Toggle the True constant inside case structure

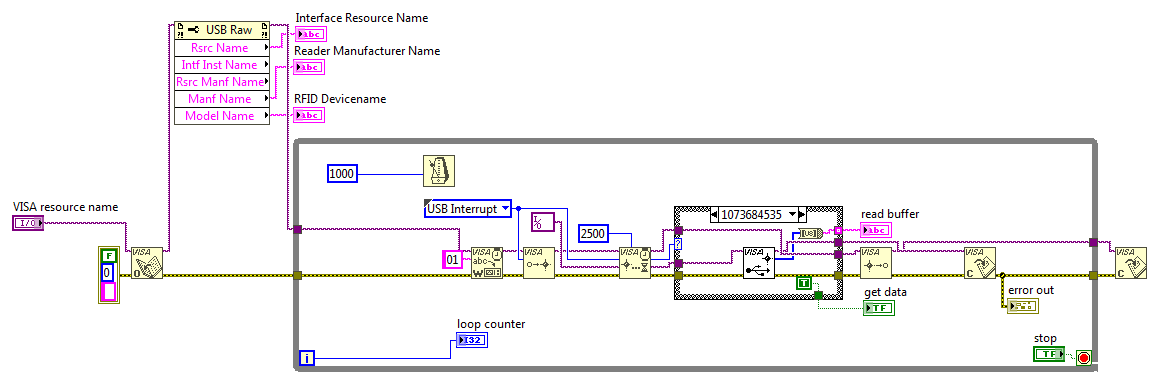point(804,282)
